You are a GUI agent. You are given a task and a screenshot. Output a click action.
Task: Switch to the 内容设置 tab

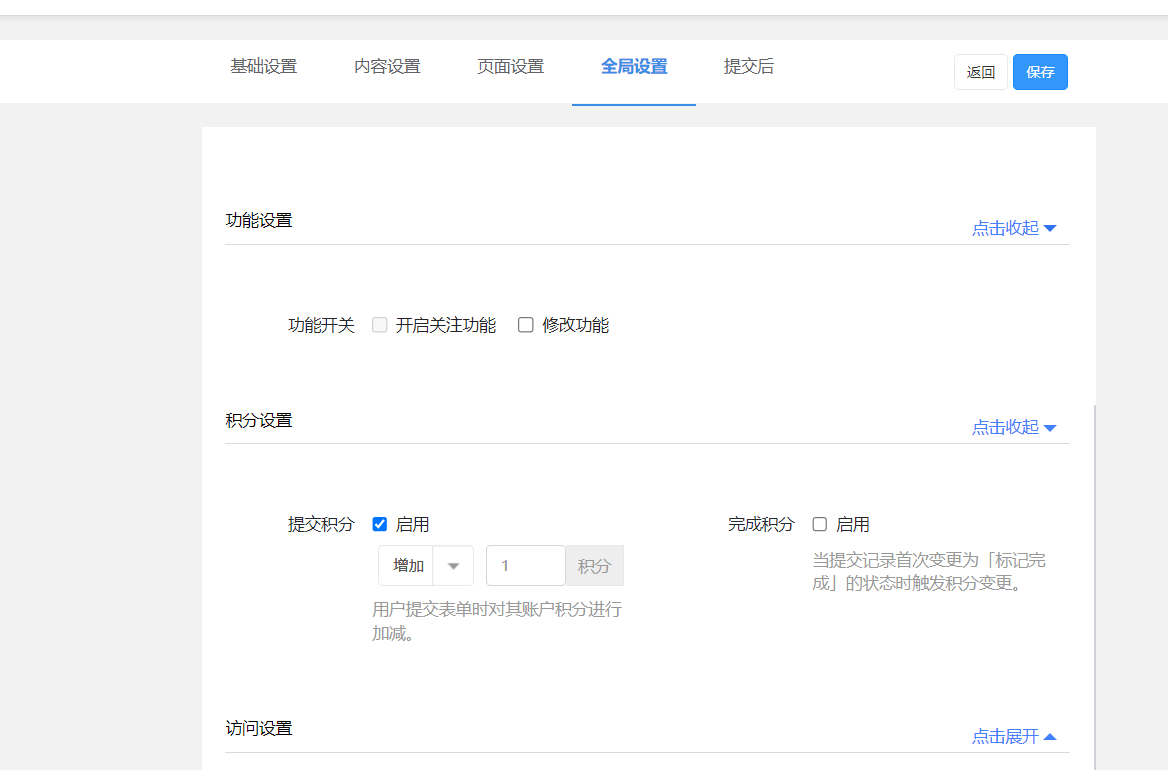click(x=387, y=66)
